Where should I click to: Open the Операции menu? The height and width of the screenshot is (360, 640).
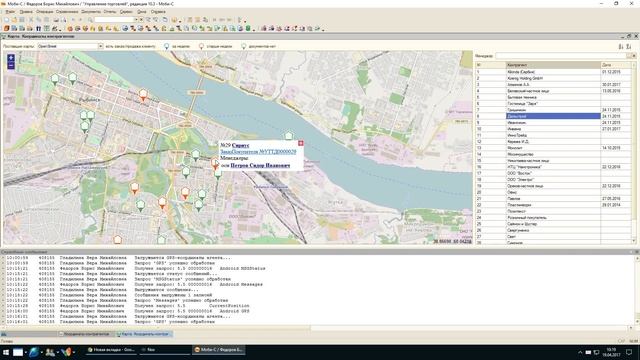coord(44,12)
